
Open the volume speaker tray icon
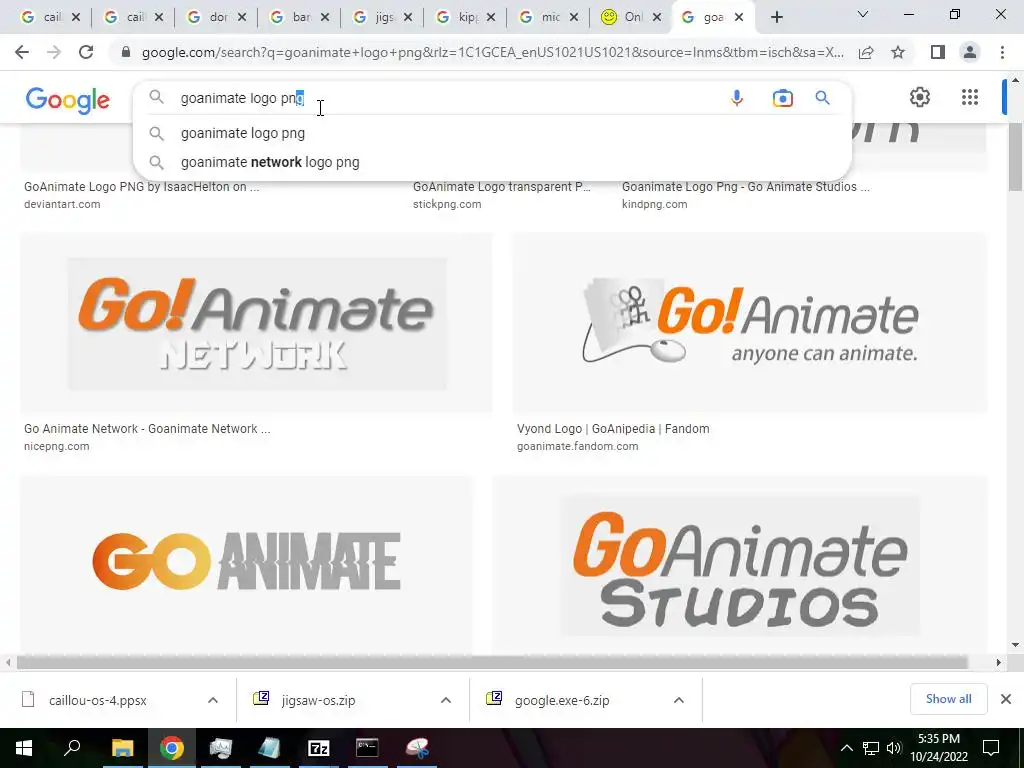coord(894,748)
